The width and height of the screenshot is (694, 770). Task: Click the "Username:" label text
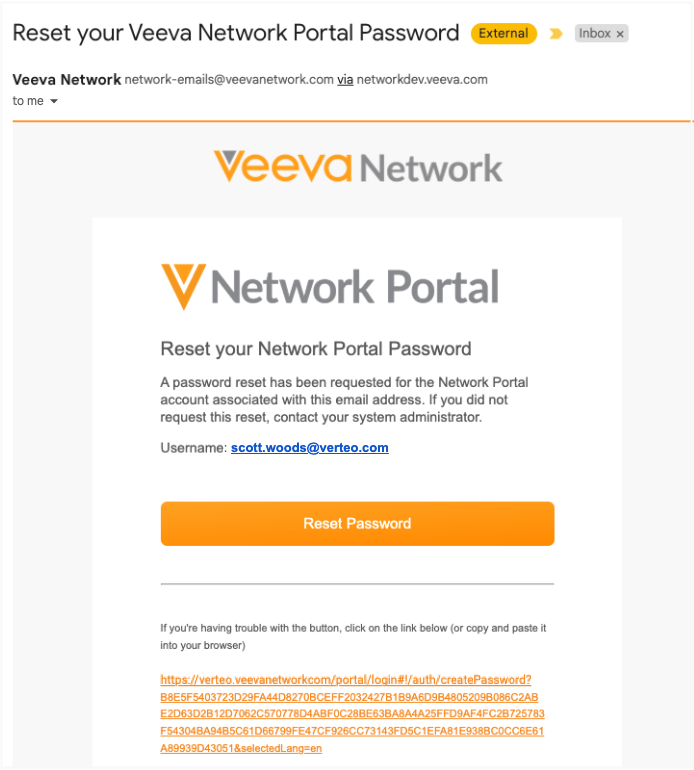click(193, 448)
